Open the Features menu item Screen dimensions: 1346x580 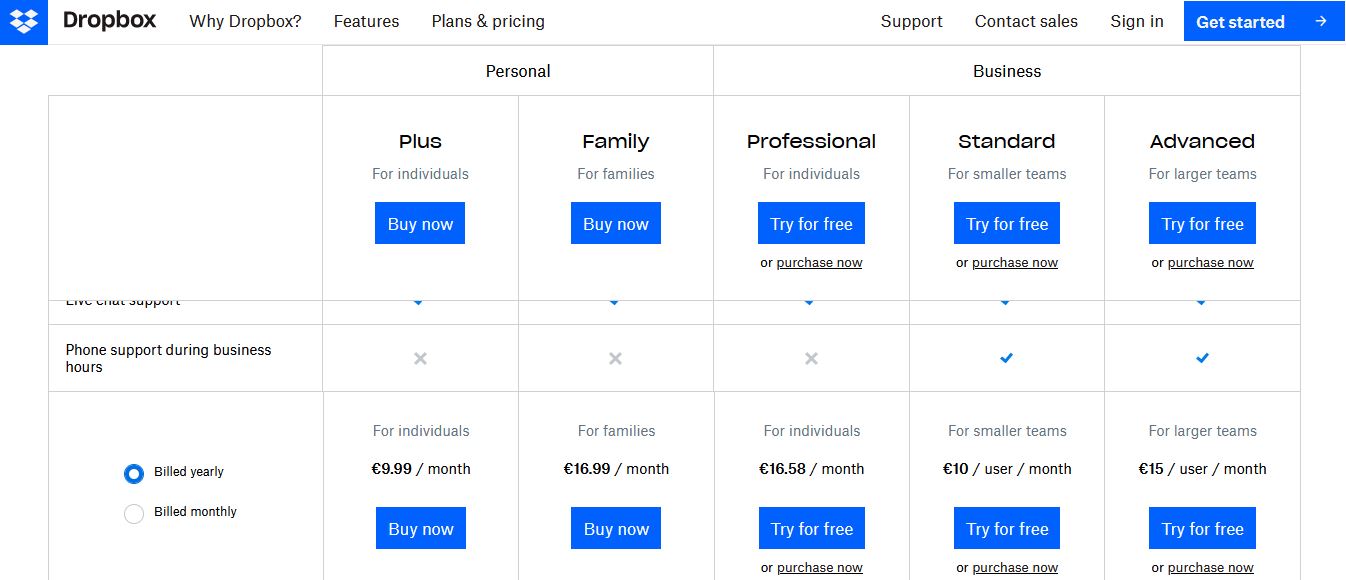coord(366,21)
